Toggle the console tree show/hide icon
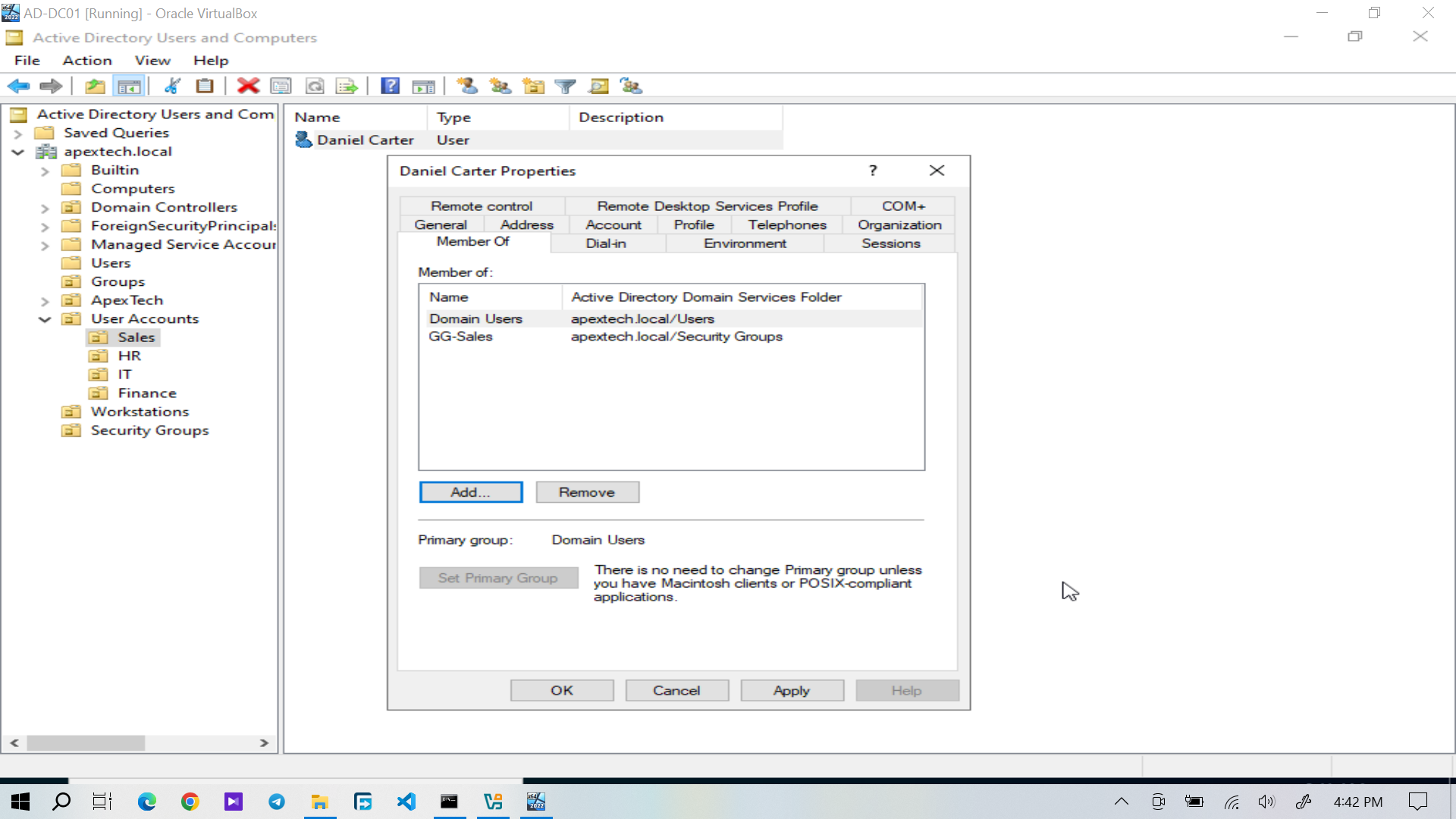Viewport: 1456px width, 819px height. [x=128, y=86]
